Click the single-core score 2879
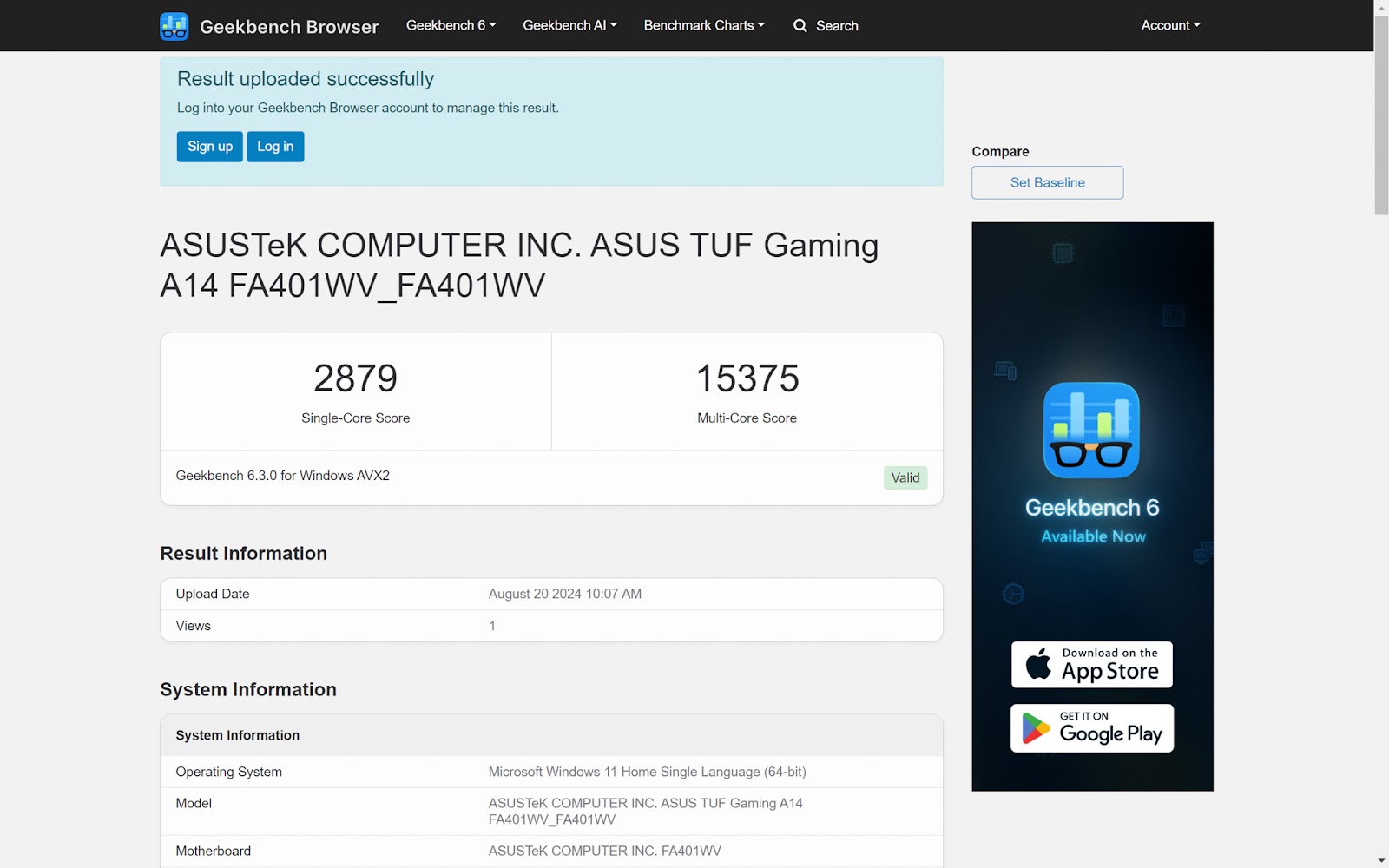 [x=355, y=378]
